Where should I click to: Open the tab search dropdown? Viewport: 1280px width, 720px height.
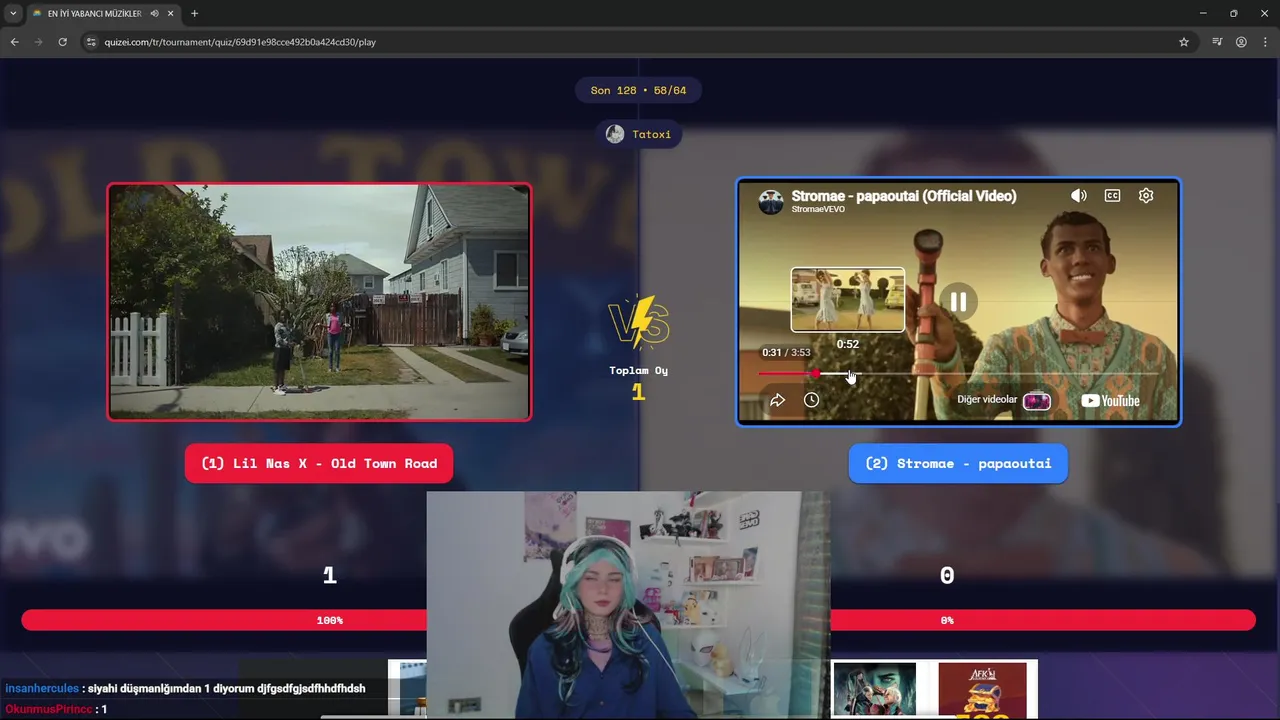13,13
